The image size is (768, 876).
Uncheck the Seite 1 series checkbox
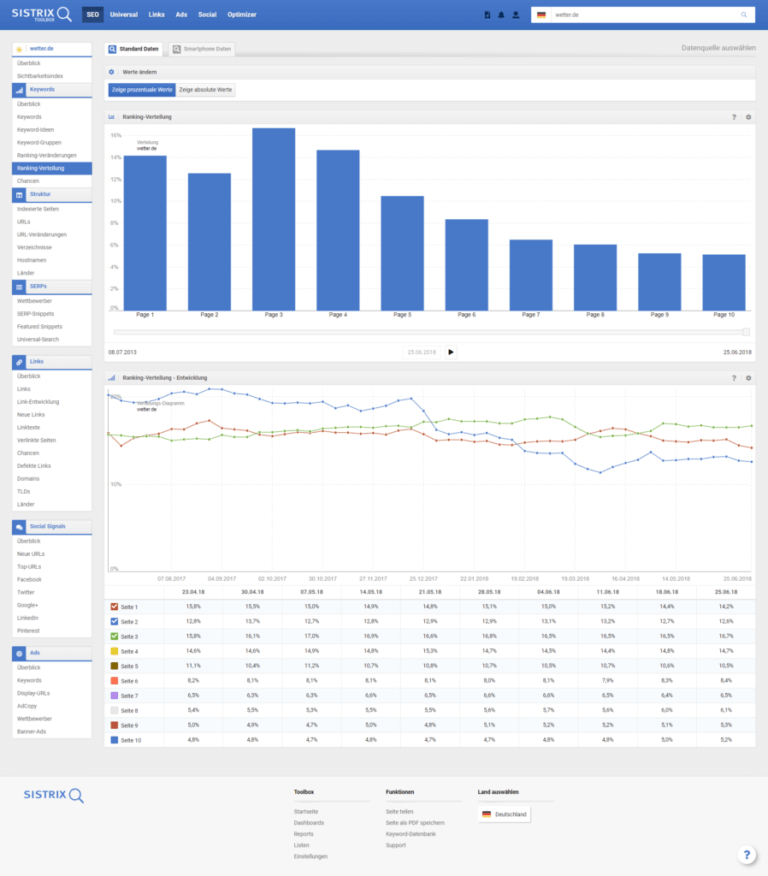point(112,607)
